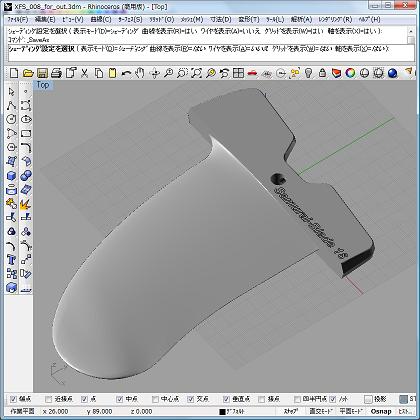
Task: Select the fillet curves tool
Action: [26, 148]
